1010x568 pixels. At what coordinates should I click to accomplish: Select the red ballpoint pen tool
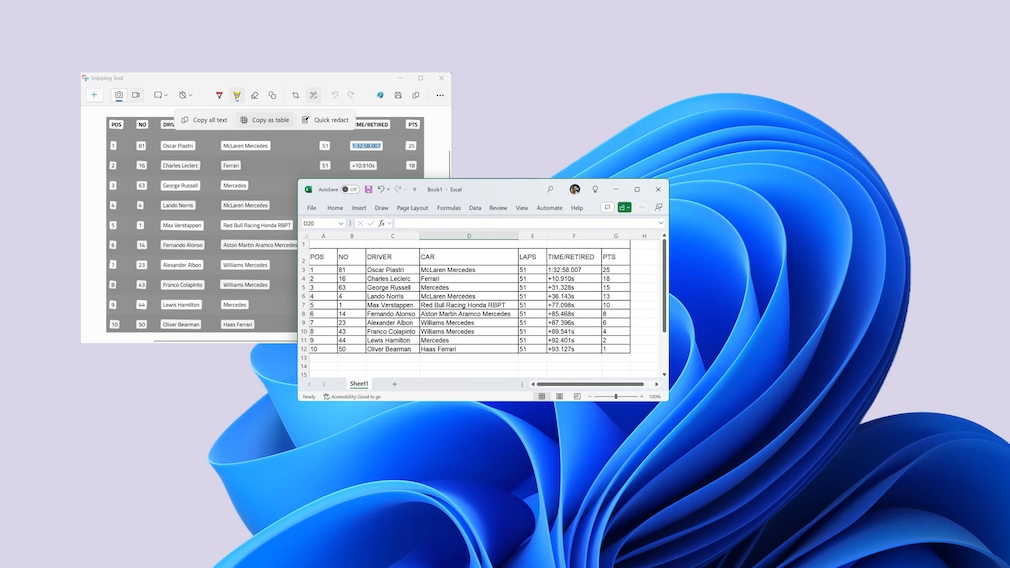click(219, 96)
